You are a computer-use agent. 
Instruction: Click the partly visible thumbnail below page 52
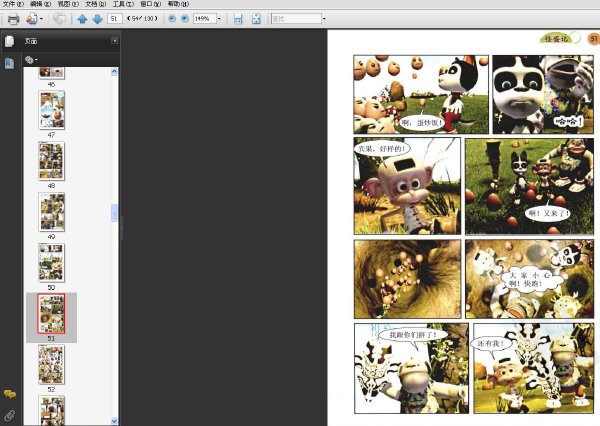coord(52,411)
